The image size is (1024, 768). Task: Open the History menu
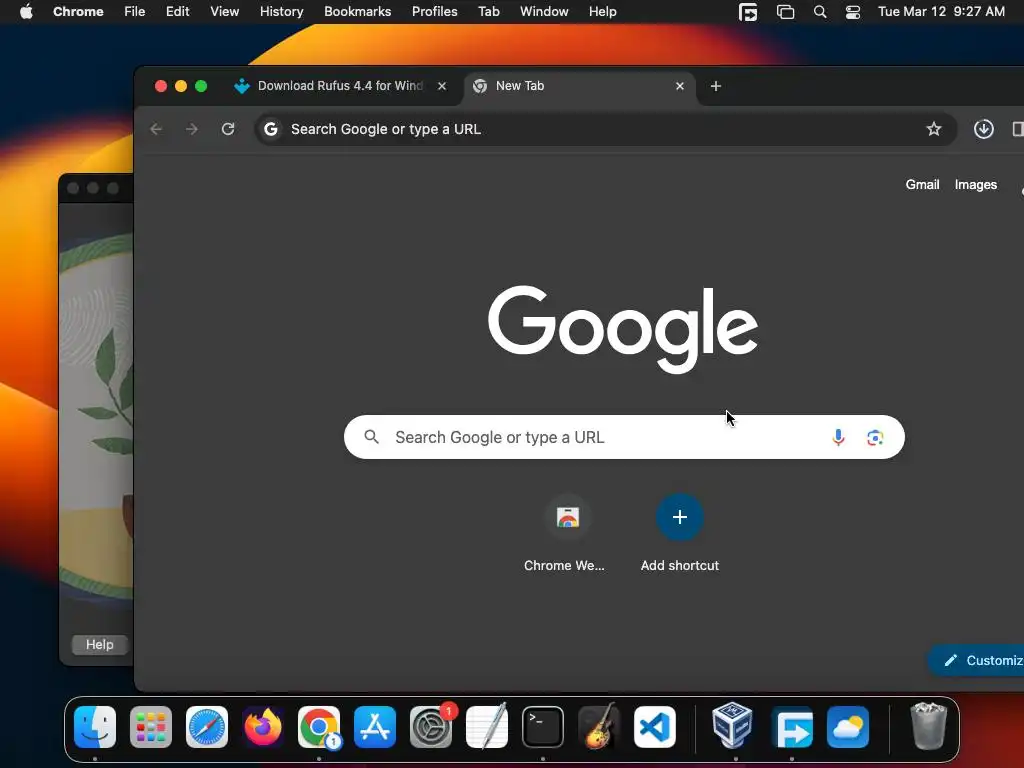[x=281, y=12]
